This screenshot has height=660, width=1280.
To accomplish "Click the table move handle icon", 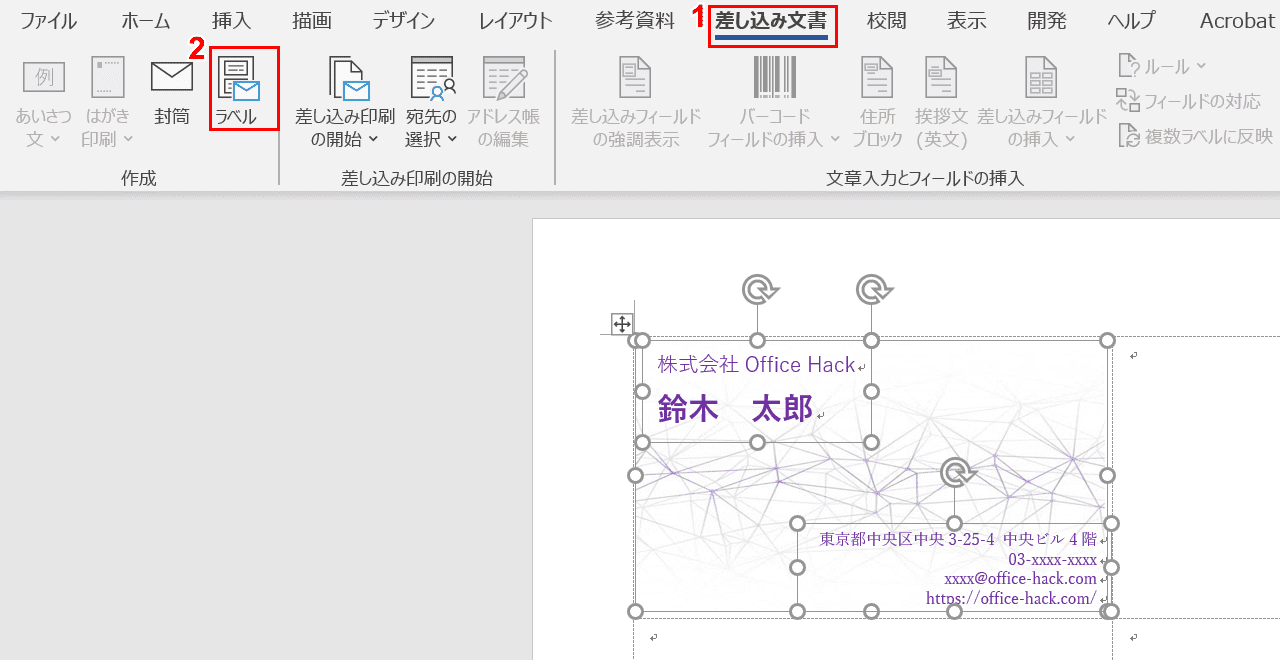I will coord(621,324).
